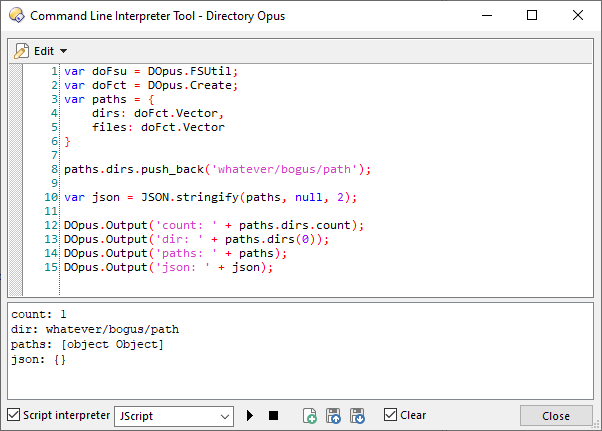Click the Run script play button

(250, 415)
